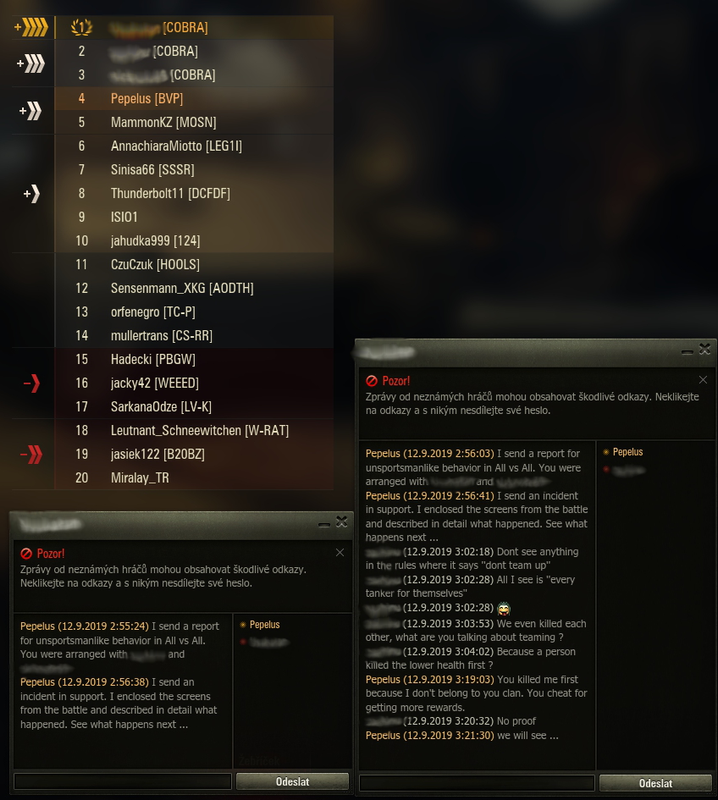The height and width of the screenshot is (800, 718).
Task: Click the white triple-chevron promotion icon
Action: (x=31, y=64)
